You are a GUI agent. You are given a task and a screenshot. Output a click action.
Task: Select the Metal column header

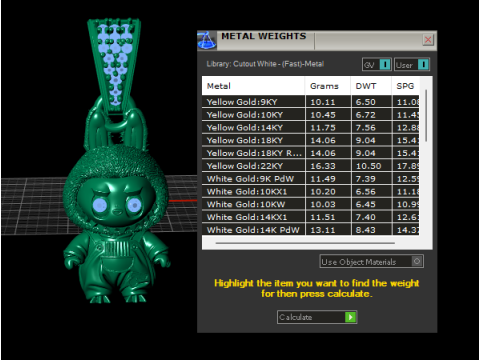[x=253, y=86]
